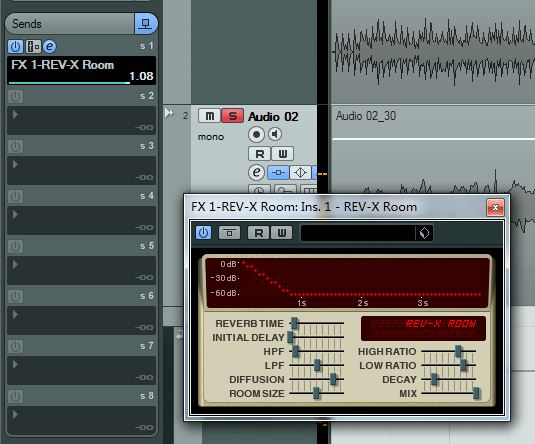The height and width of the screenshot is (444, 535).
Task: Mute the Audio 02 track
Action: 209,116
